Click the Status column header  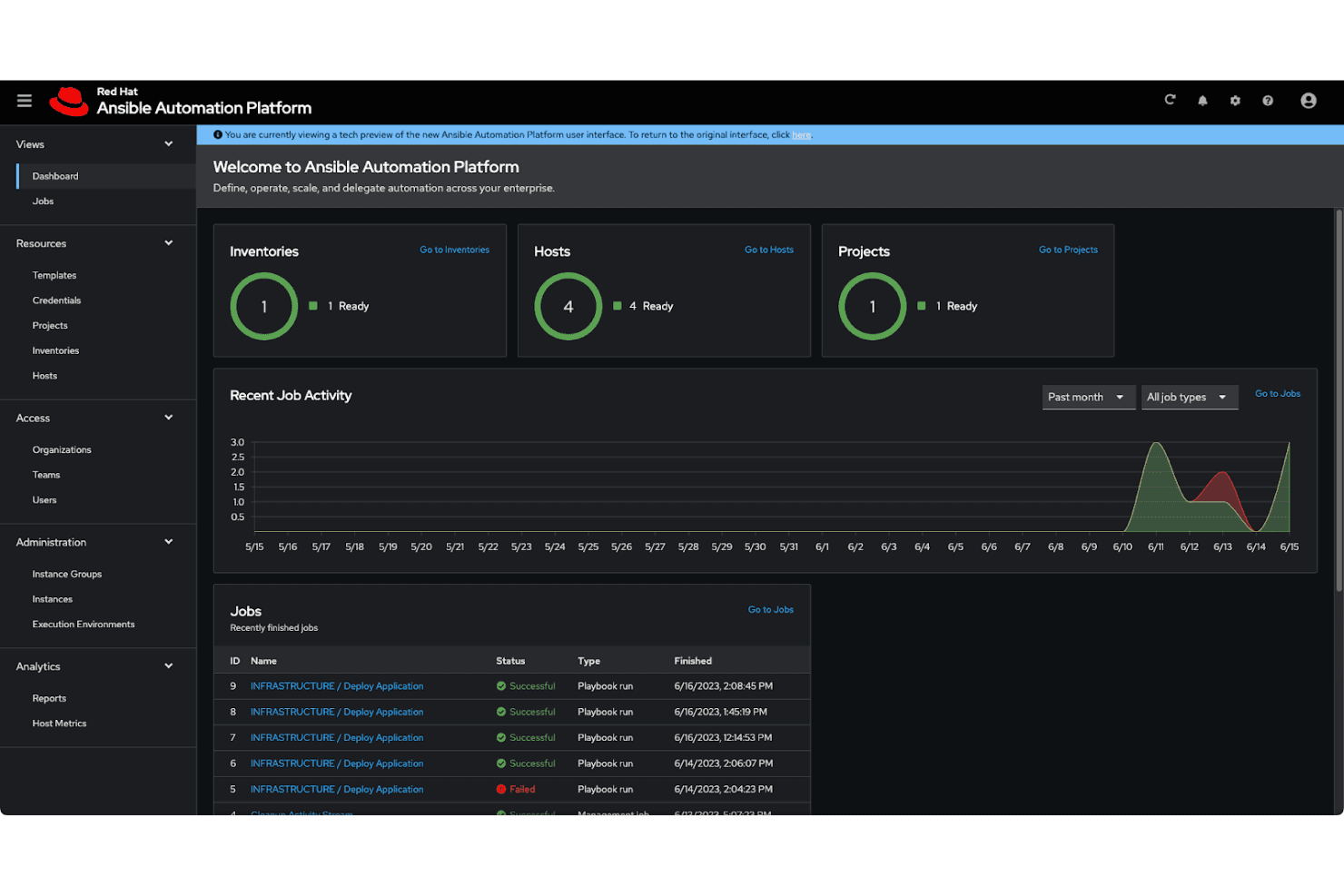pos(510,661)
